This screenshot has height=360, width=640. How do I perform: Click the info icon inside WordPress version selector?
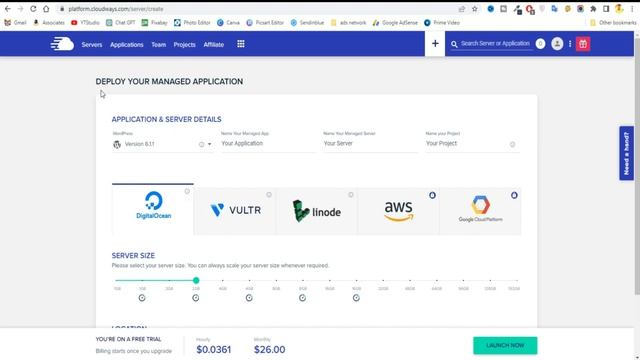pyautogui.click(x=201, y=144)
